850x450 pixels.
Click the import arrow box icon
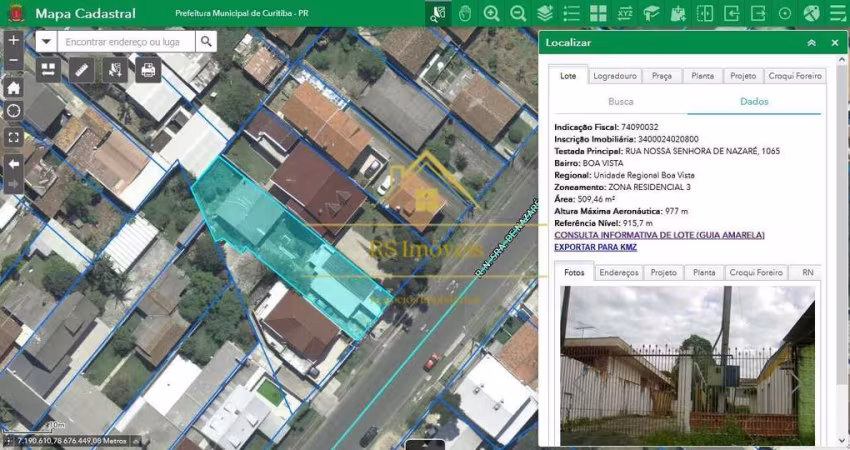click(731, 13)
